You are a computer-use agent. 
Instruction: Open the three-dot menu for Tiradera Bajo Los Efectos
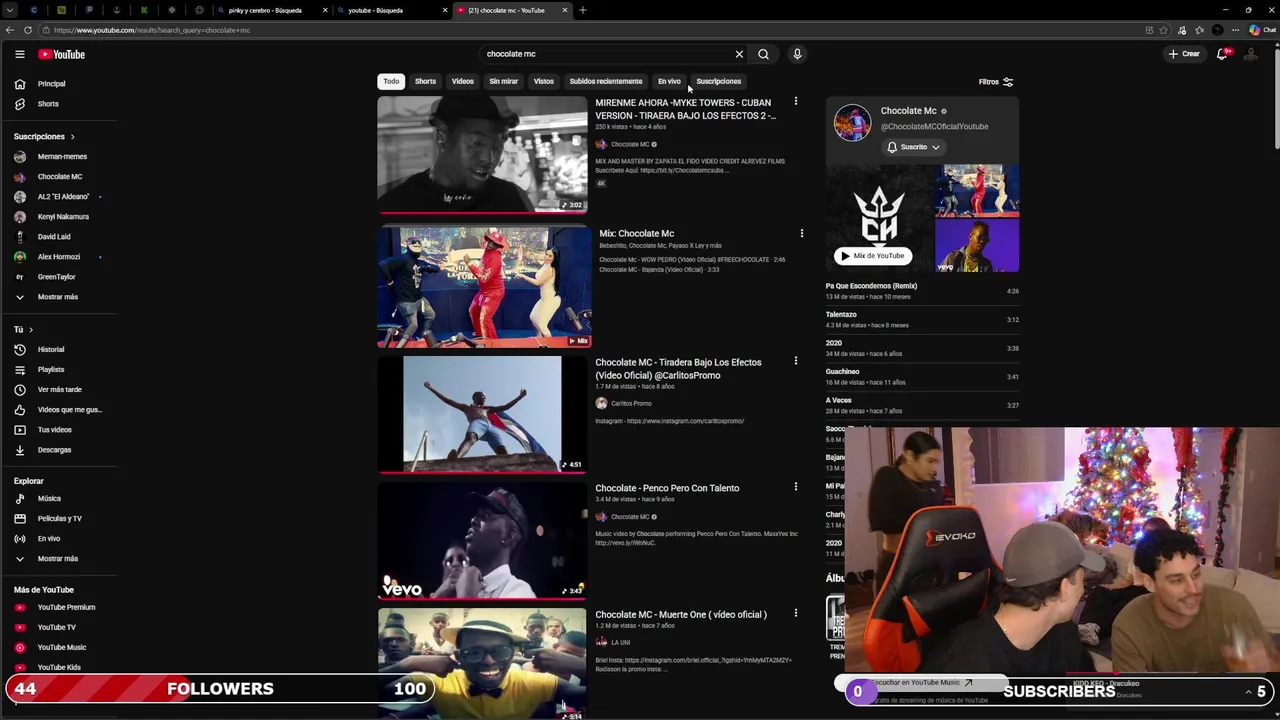click(796, 361)
